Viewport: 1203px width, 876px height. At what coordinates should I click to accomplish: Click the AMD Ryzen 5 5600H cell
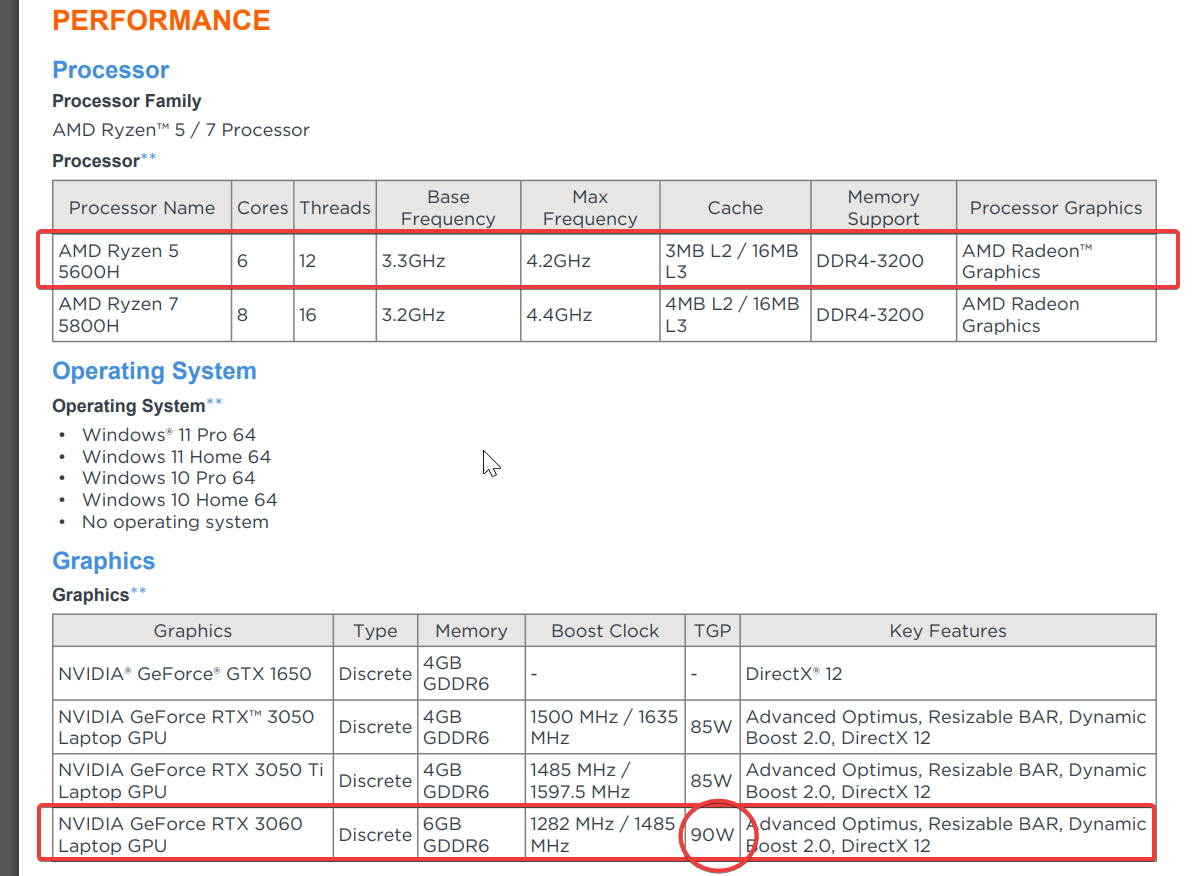119,261
